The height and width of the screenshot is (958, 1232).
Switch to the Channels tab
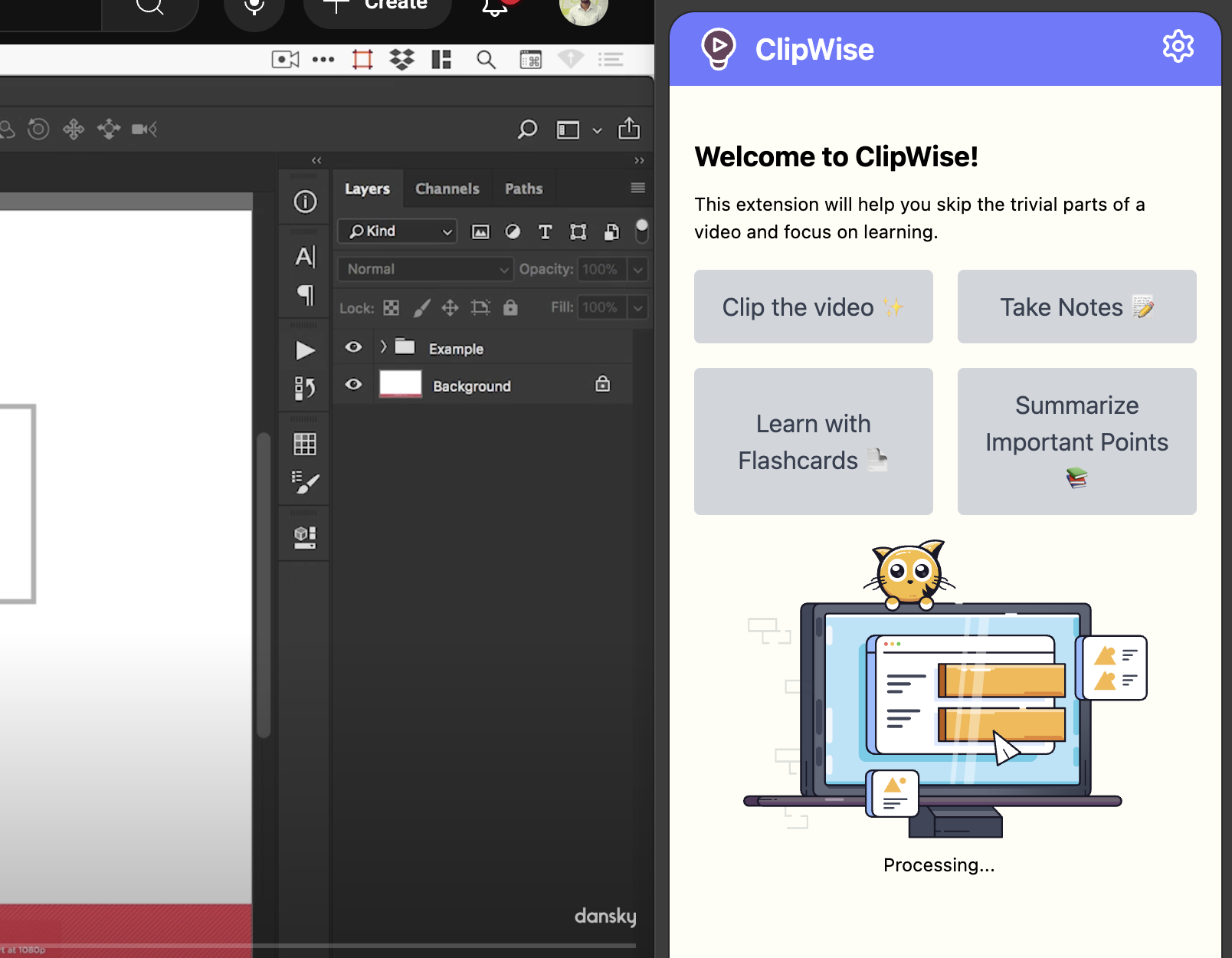[447, 189]
